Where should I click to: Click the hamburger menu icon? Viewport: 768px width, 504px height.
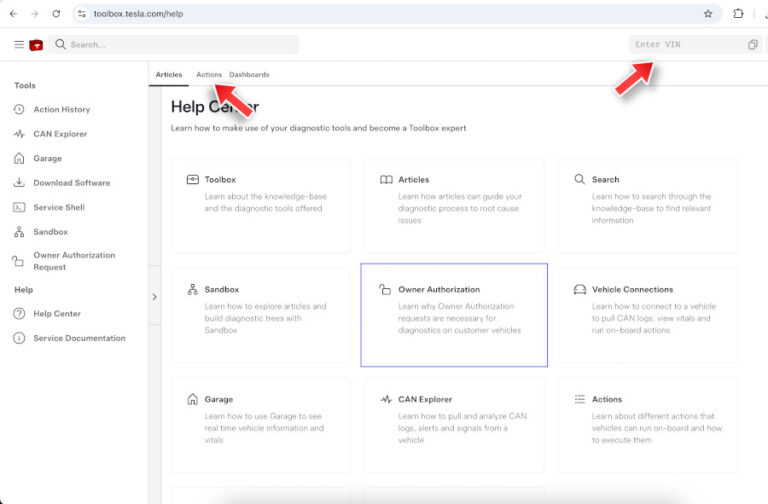point(18,45)
